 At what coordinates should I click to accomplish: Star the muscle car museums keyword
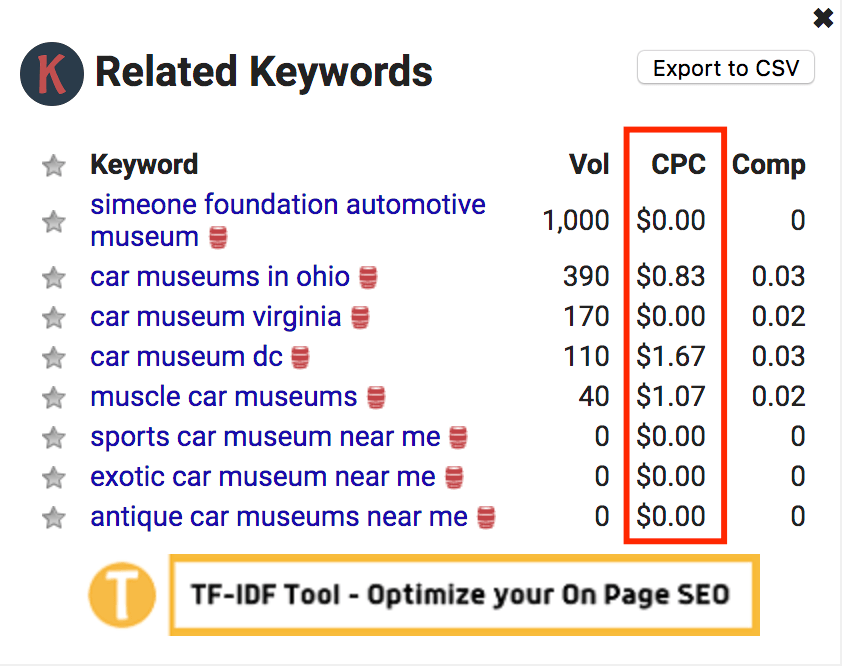54,398
